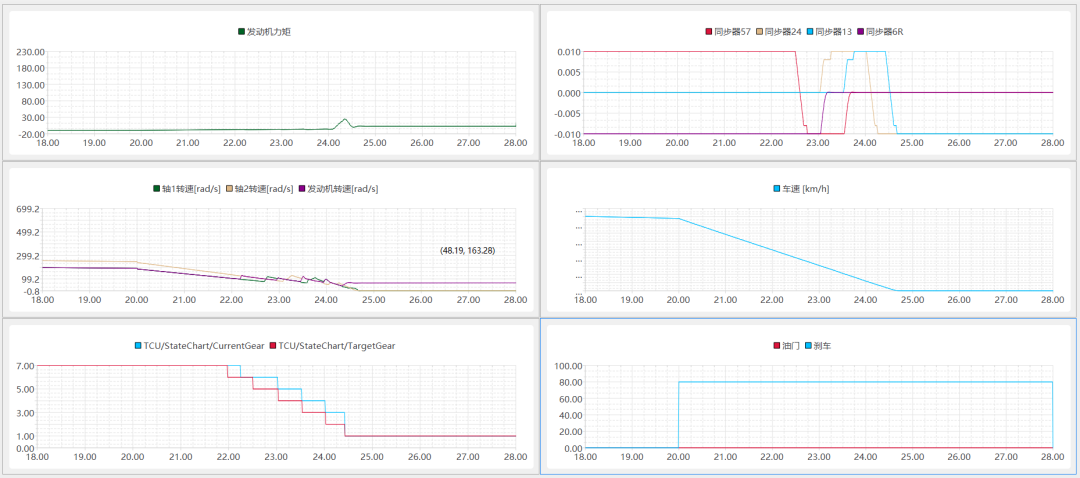The width and height of the screenshot is (1080, 478).
Task: Click the torque peak in the 发动机力矩 chart
Action: (345, 120)
